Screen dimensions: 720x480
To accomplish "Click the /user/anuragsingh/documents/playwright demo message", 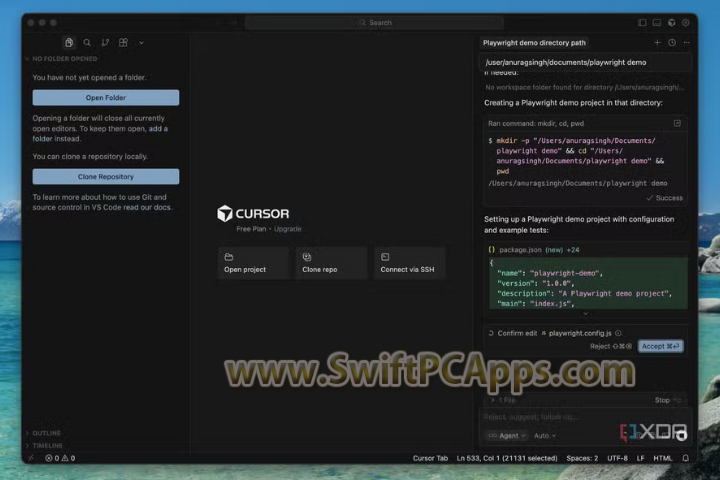I will click(585, 62).
